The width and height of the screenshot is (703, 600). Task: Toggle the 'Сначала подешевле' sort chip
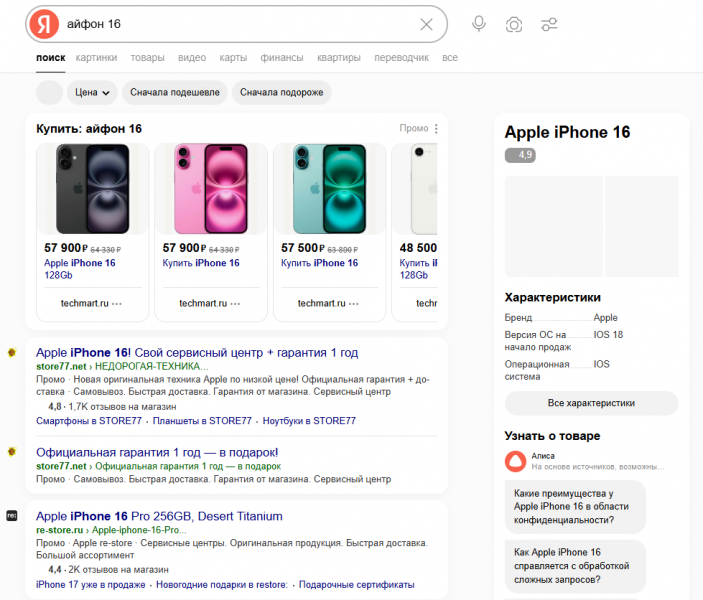(x=174, y=93)
